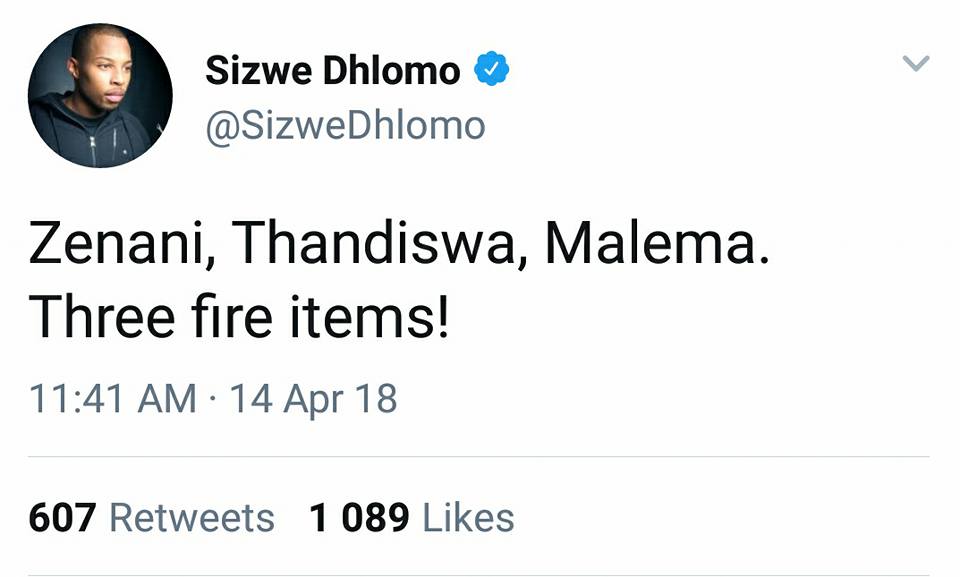The image size is (960, 577).
Task: Click the 'Three fire items!' line
Action: [239, 317]
